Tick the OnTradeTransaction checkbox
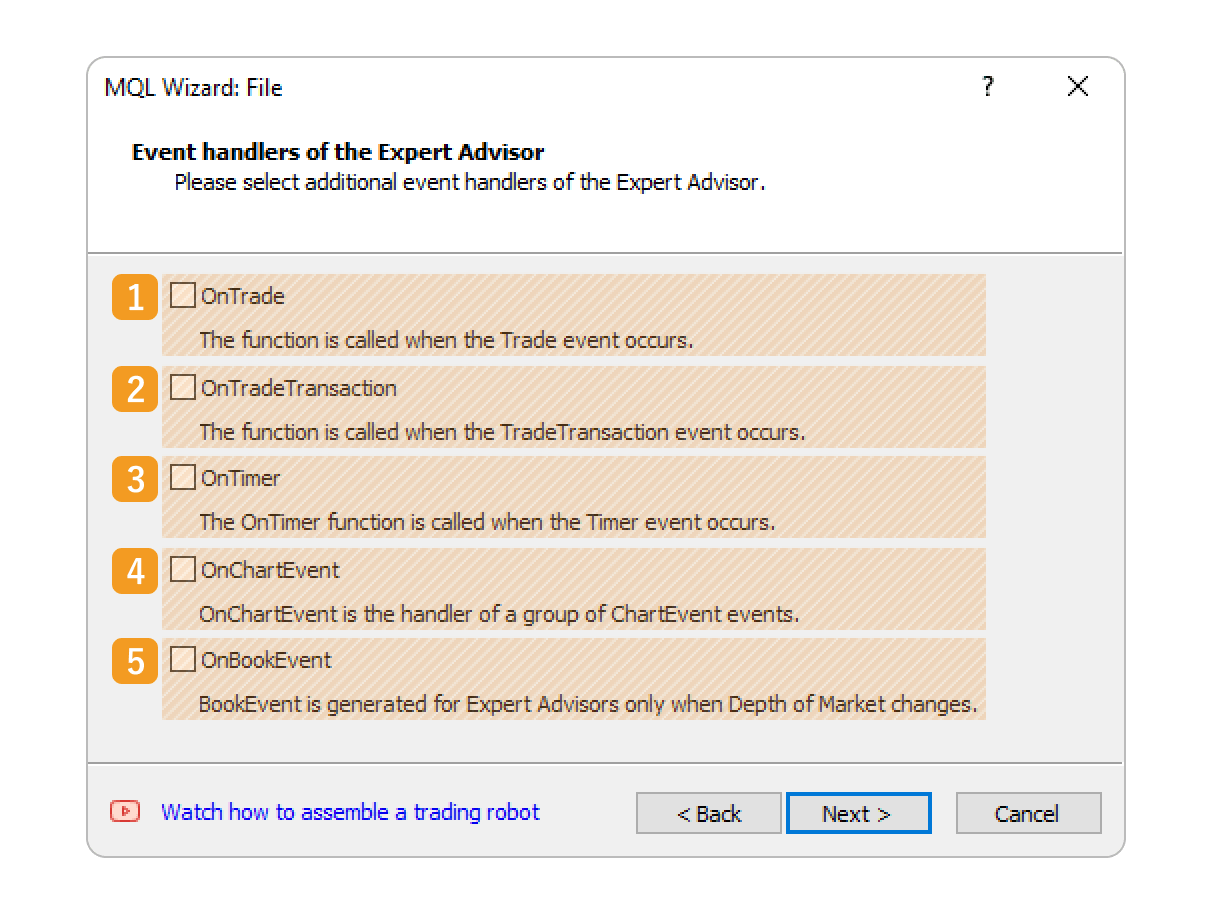Image resolution: width=1212 pixels, height=914 pixels. 183,387
